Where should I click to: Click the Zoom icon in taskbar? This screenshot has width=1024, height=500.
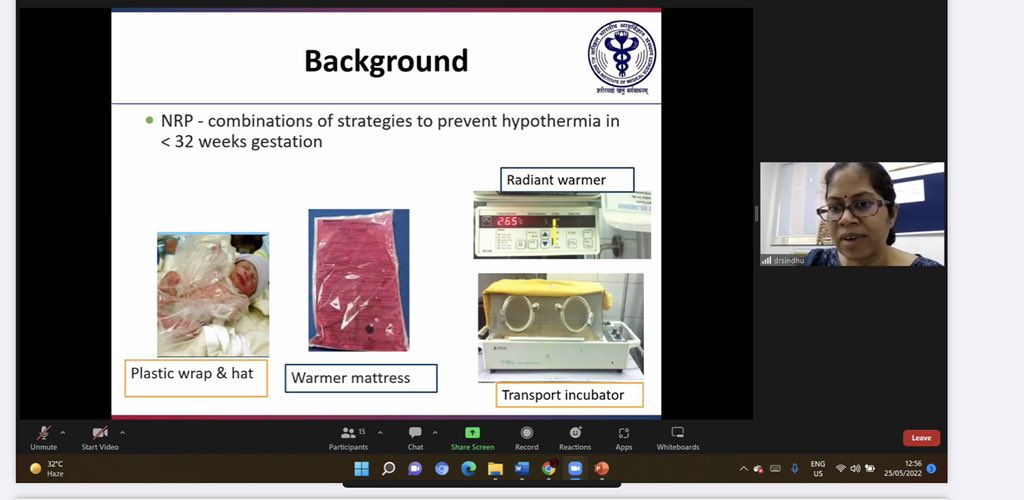[x=575, y=468]
